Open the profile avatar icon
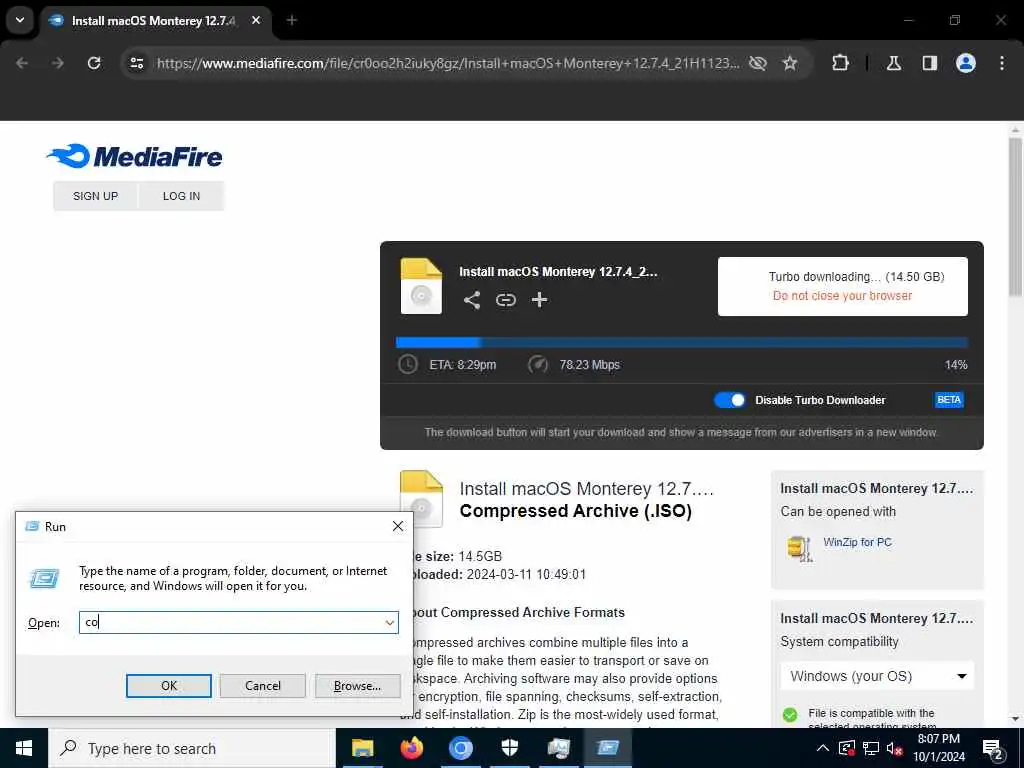This screenshot has height=768, width=1024. 966,63
